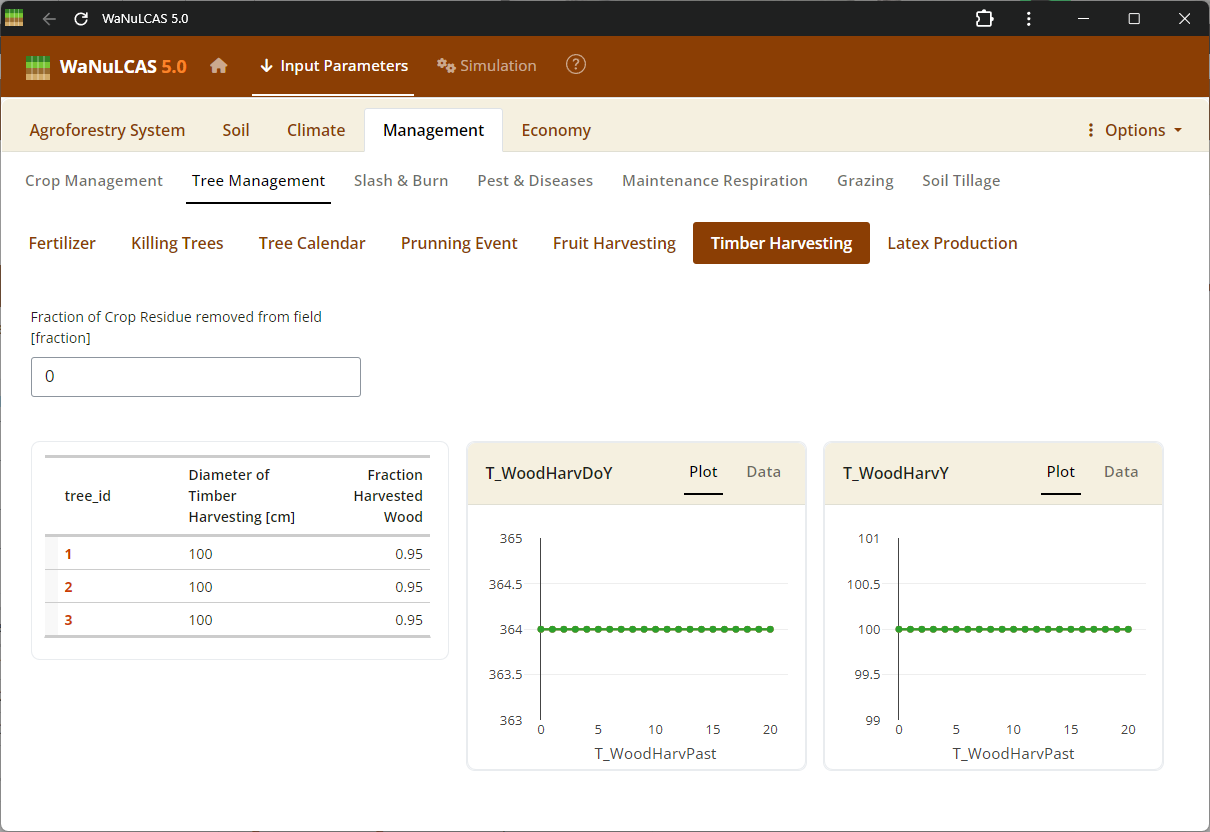The height and width of the screenshot is (832, 1210).
Task: Click first data point on T_WoodHarvDoY plot
Action: point(541,629)
